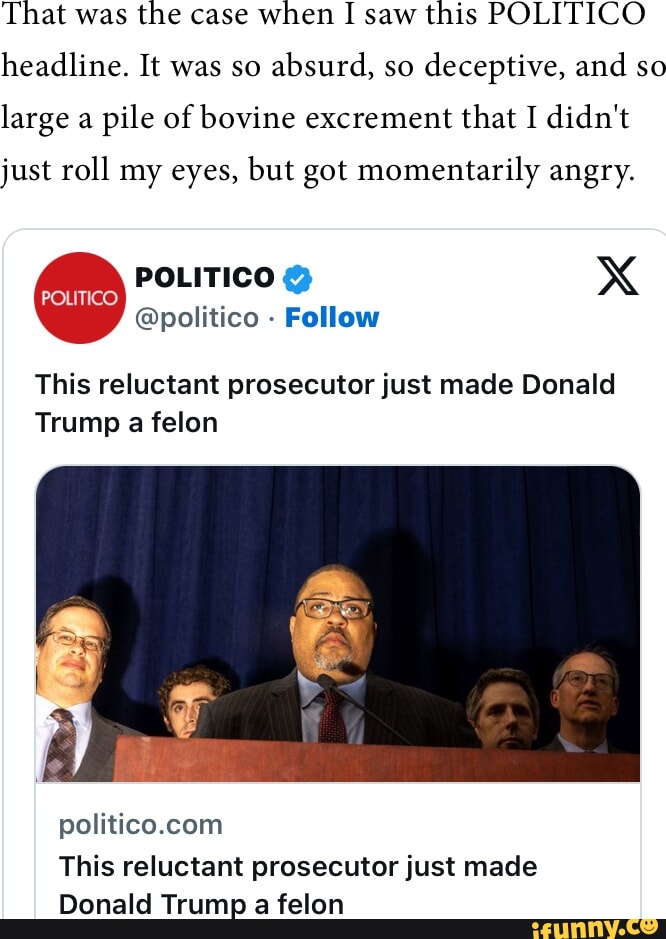The height and width of the screenshot is (939, 666).
Task: Open the link card headline below the photo
Action: [x=297, y=885]
